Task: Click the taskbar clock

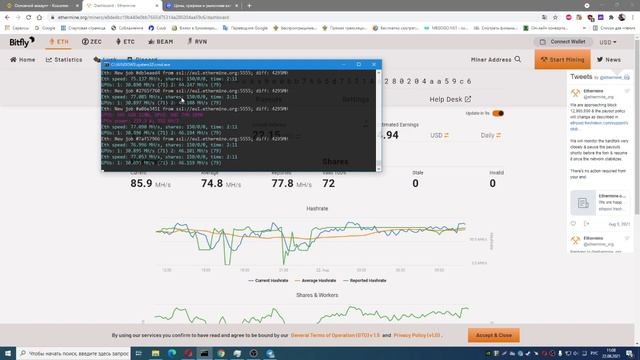Action: [611, 353]
